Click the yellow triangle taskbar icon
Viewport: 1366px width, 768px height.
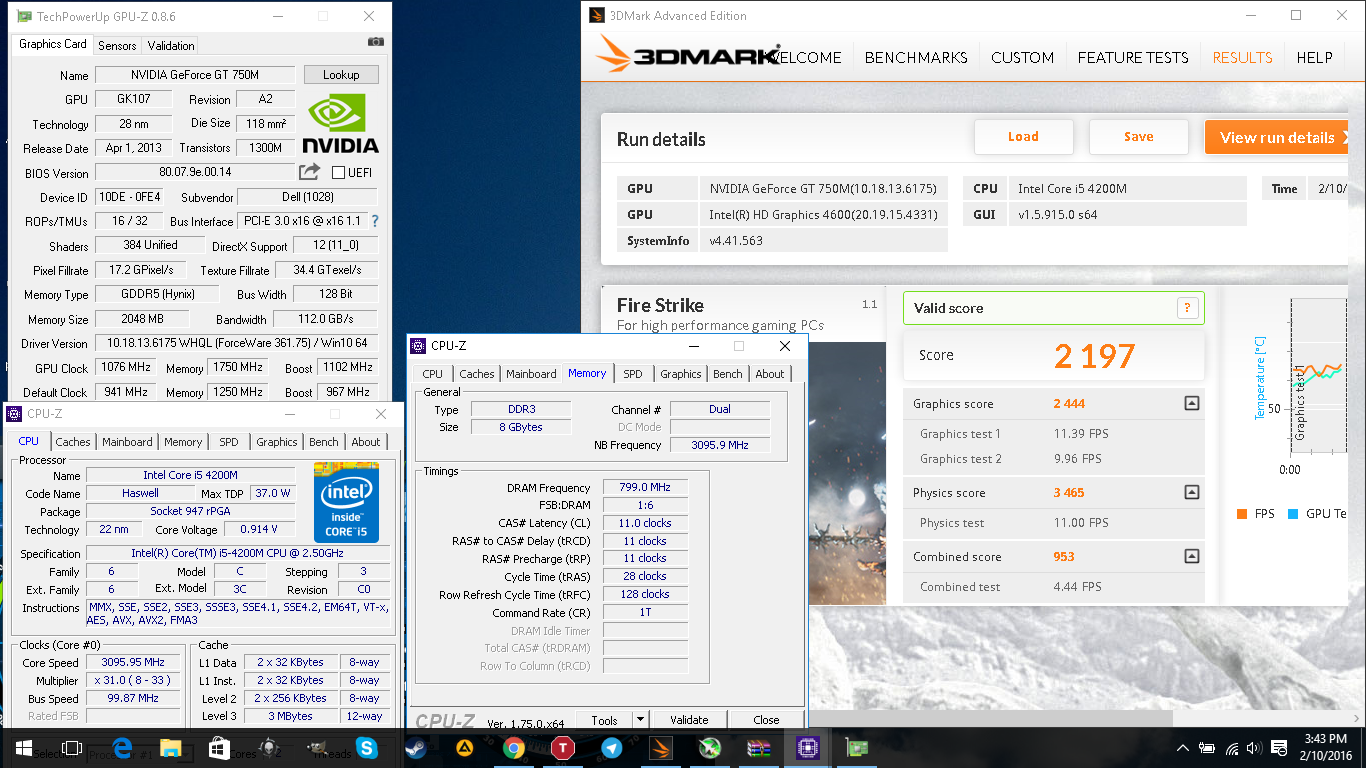[x=465, y=747]
